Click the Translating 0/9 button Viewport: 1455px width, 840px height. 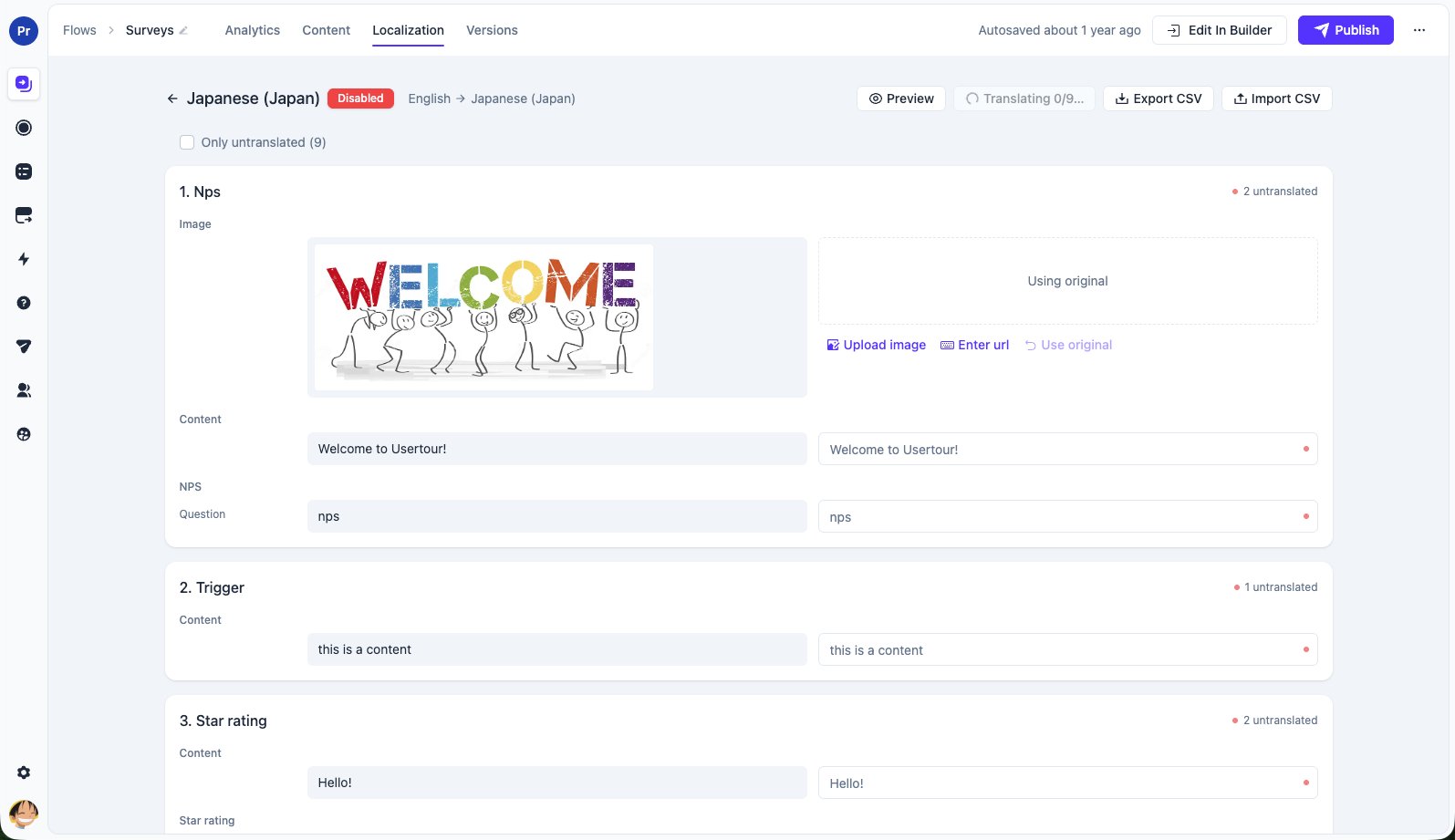click(1024, 99)
